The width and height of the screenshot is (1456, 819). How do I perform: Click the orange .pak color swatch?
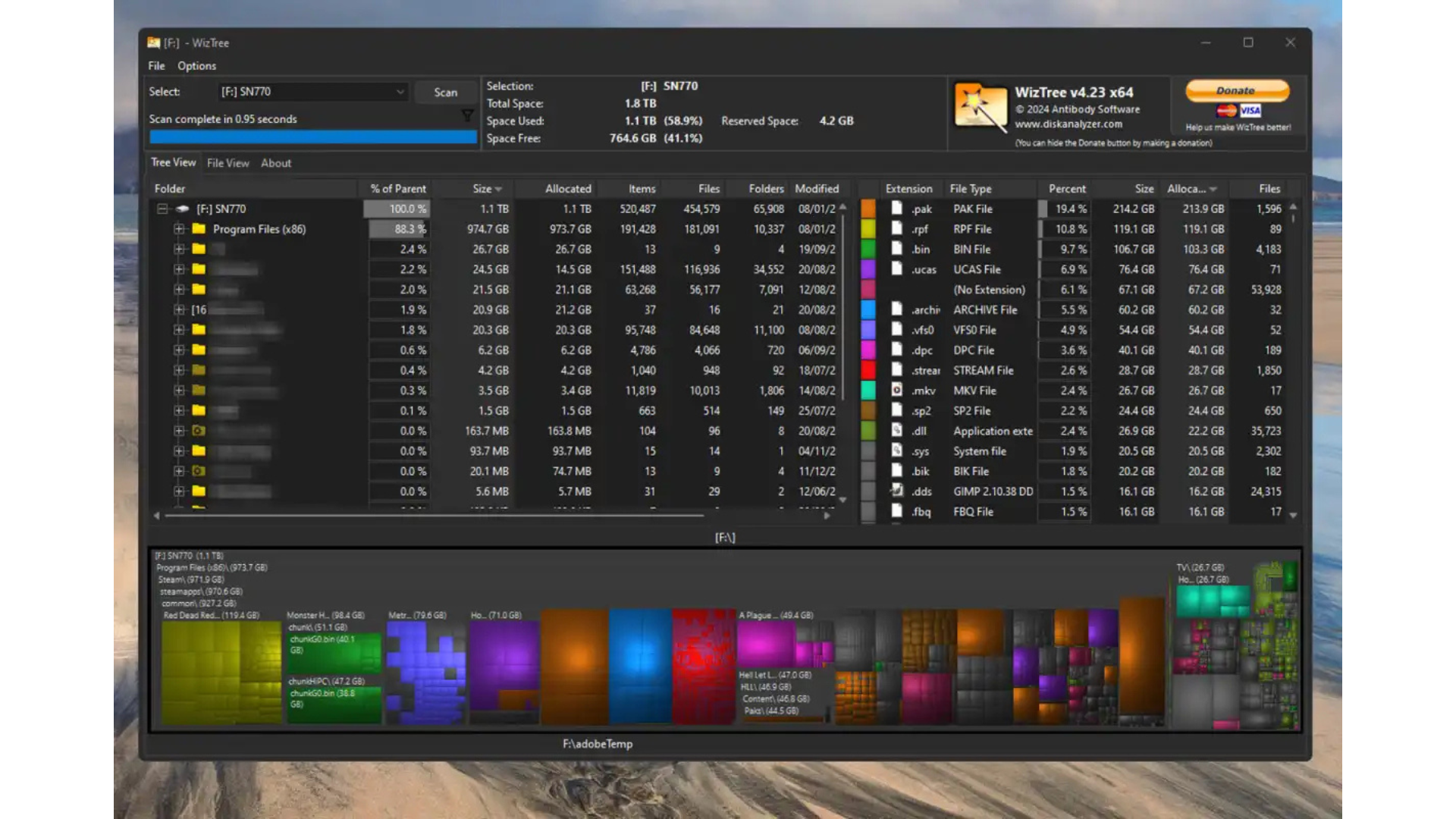tap(868, 209)
